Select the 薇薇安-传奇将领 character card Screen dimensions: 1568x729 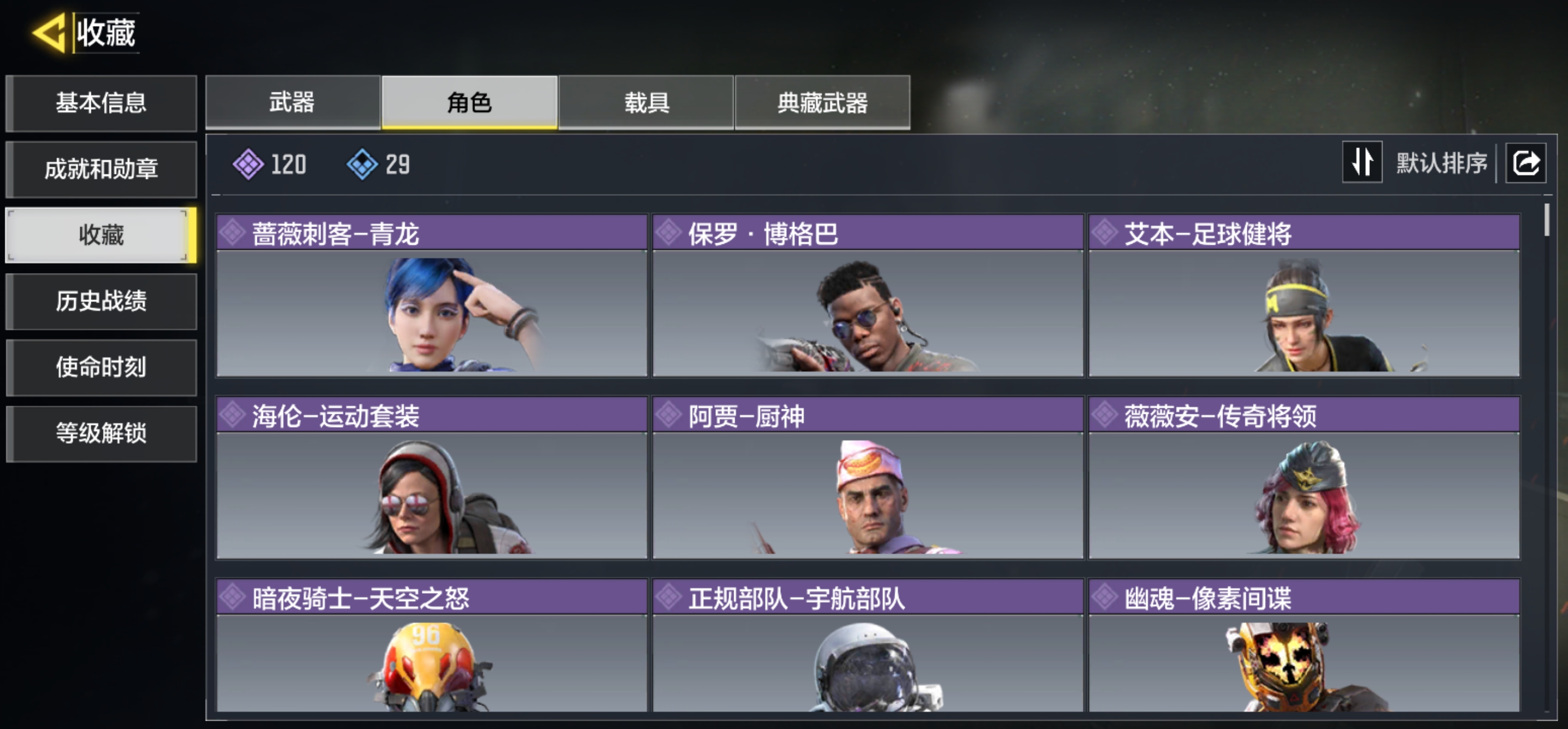1304,478
